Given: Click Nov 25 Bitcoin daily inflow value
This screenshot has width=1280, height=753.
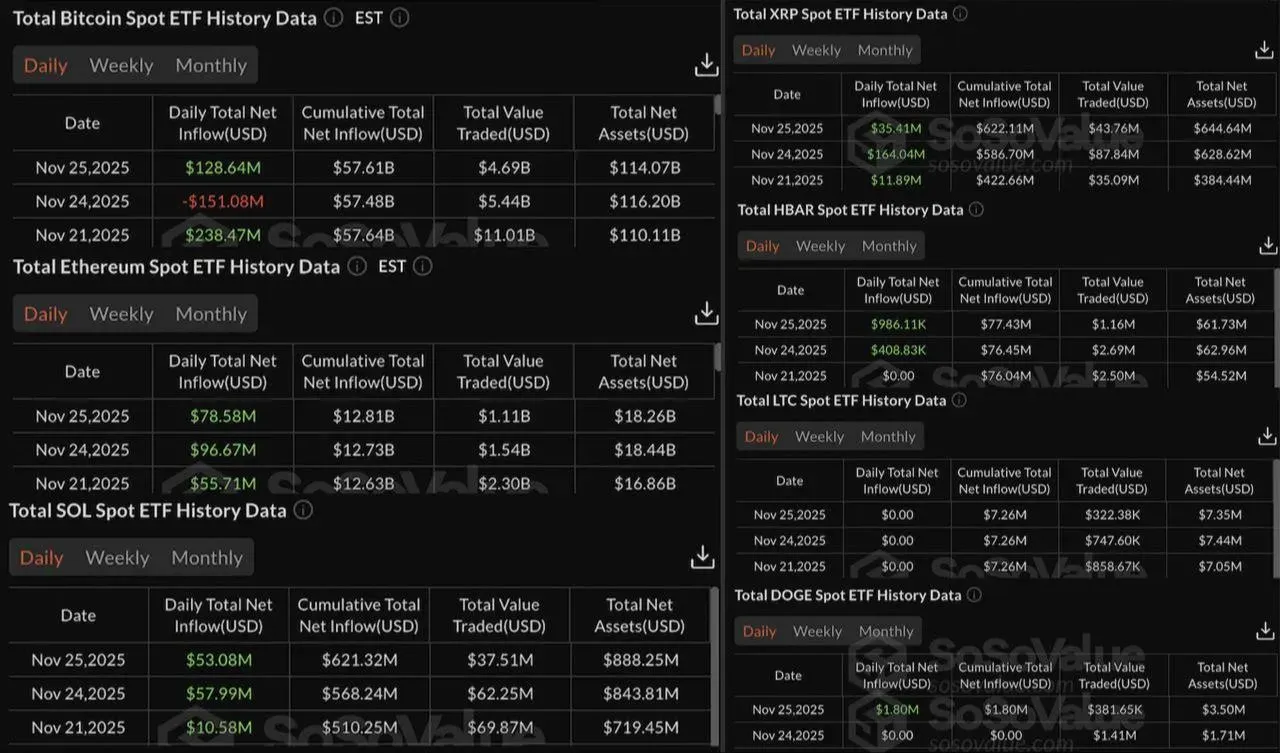Looking at the screenshot, I should click(222, 167).
